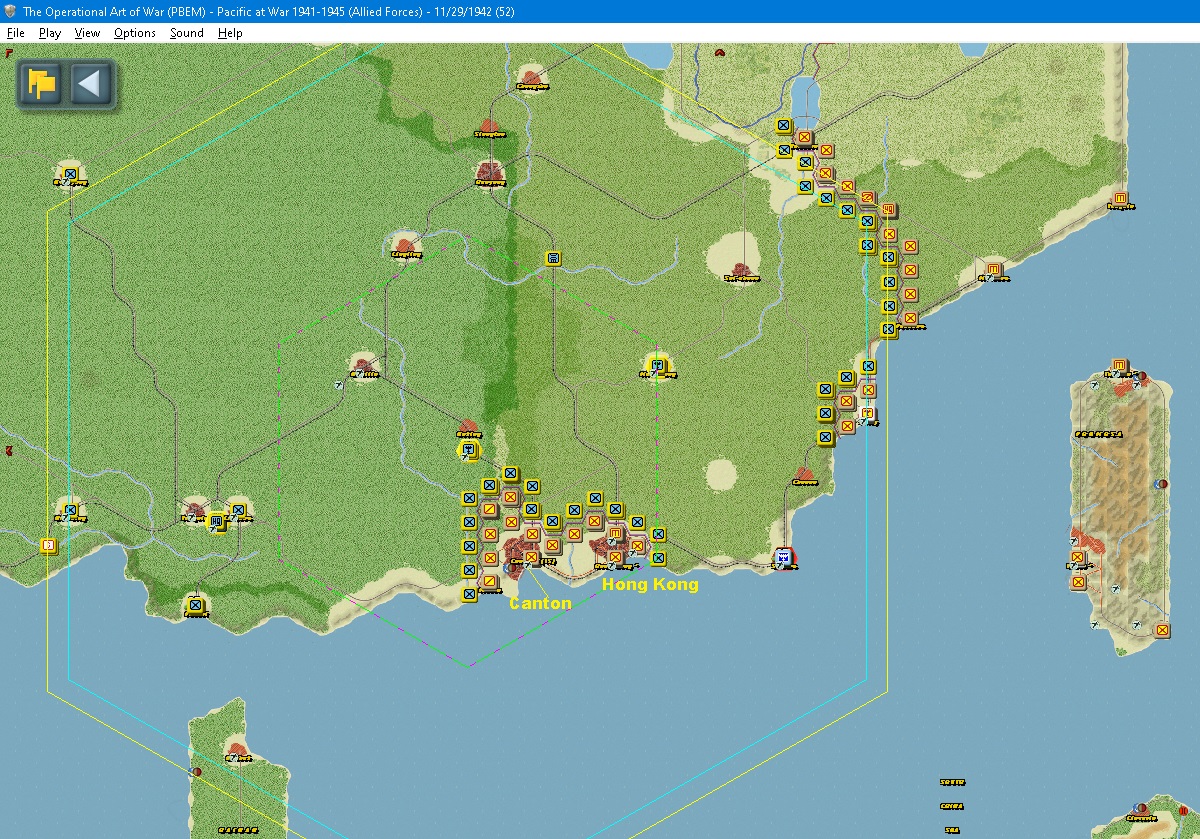1200x839 pixels.
Task: Select the tan unit at Formosa's southeast corner
Action: (x=1161, y=630)
